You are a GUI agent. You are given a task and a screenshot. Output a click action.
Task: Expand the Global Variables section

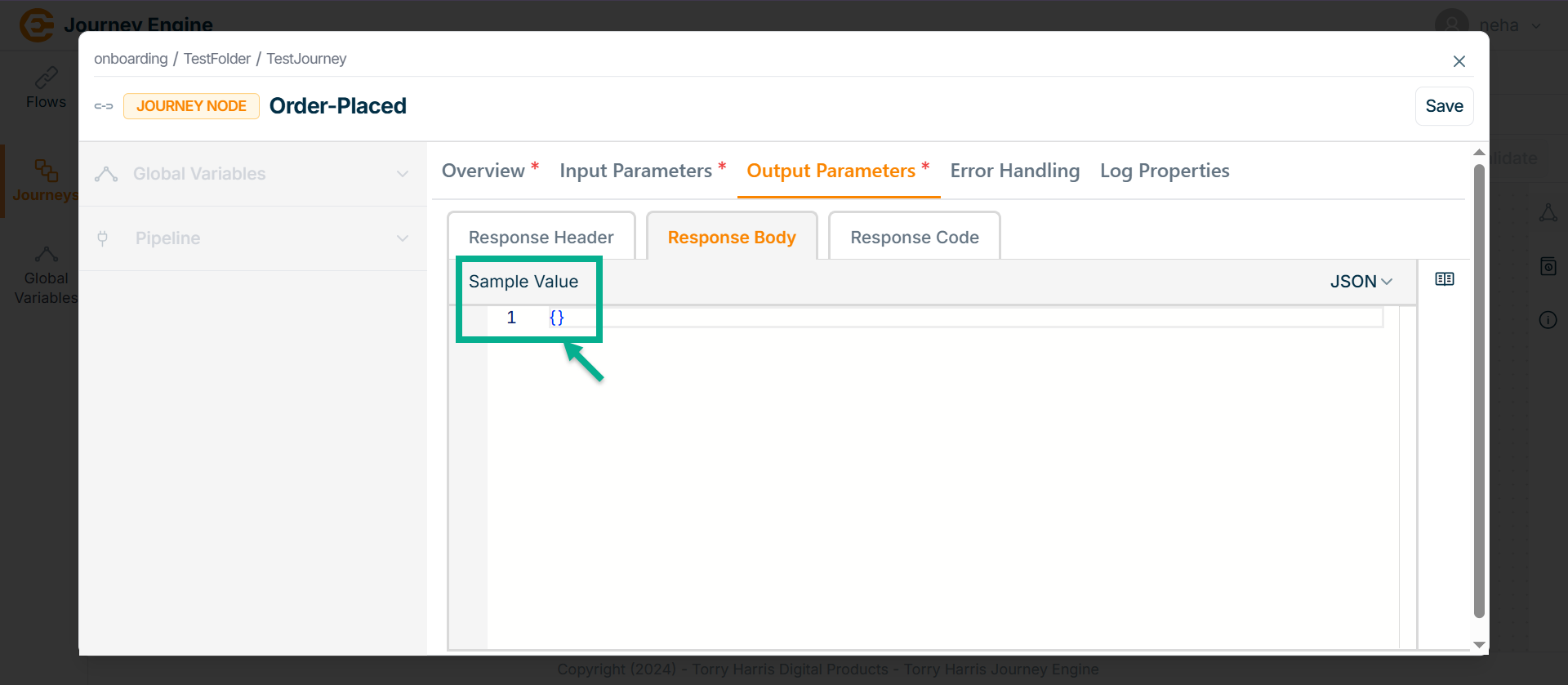pyautogui.click(x=402, y=174)
